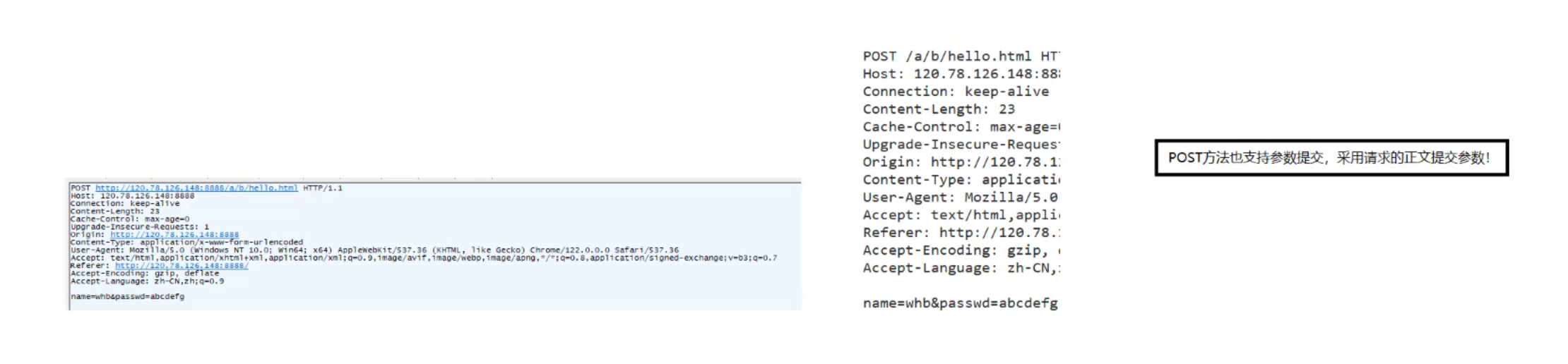
Task: Click the large Cache-Control: max-age line
Action: click(x=961, y=127)
